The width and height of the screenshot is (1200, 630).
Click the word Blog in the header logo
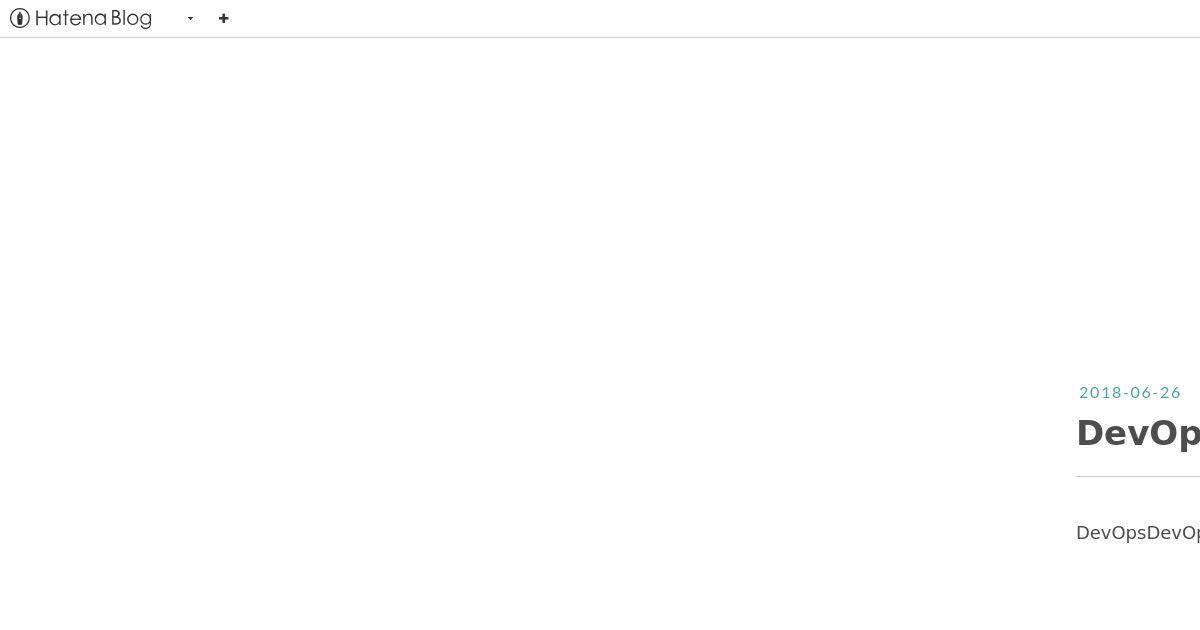(x=131, y=18)
